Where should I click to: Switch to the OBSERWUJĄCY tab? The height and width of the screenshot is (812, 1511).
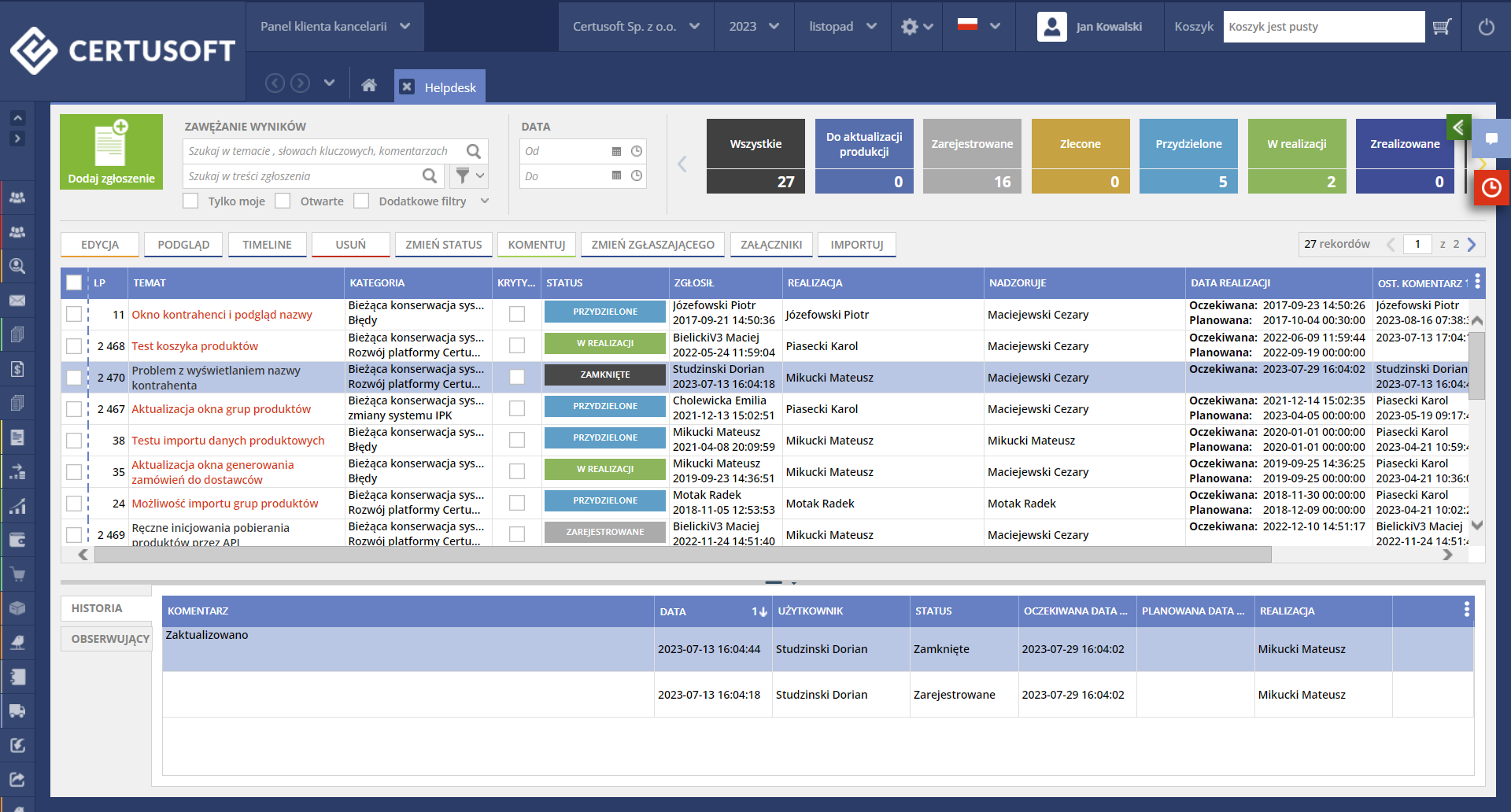pos(109,639)
